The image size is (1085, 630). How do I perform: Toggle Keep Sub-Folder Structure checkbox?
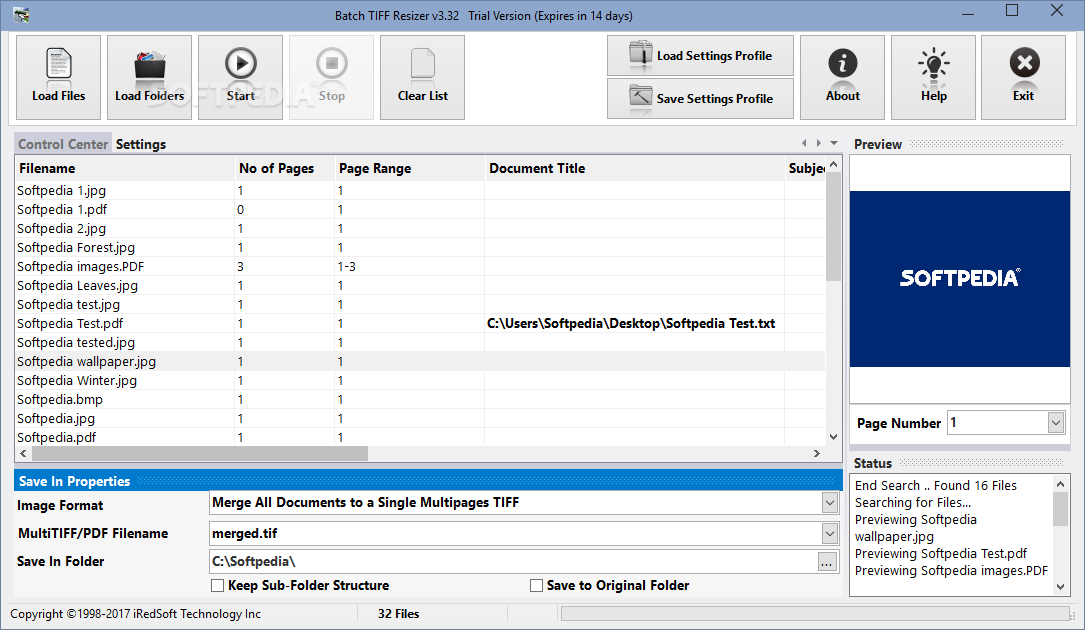(x=217, y=586)
